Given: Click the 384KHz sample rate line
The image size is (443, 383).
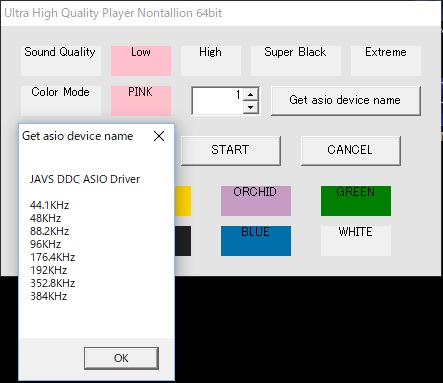Looking at the screenshot, I should click(x=48, y=296).
